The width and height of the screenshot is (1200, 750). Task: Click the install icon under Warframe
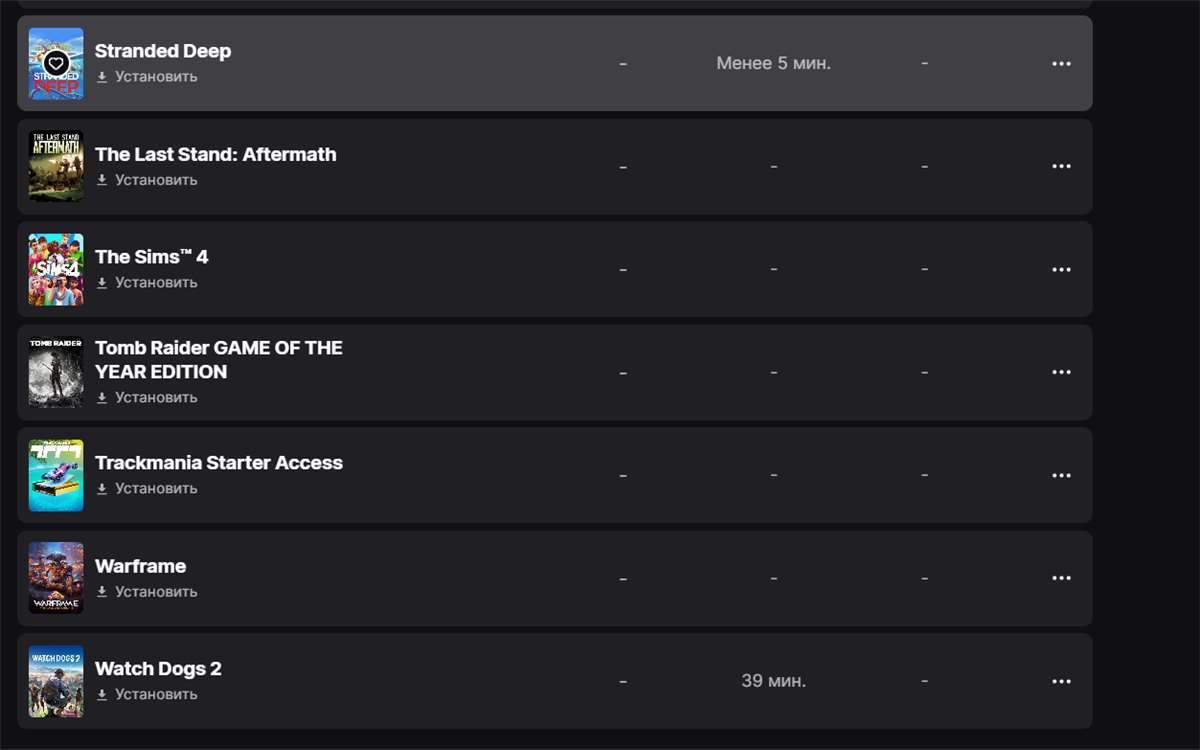pos(102,592)
